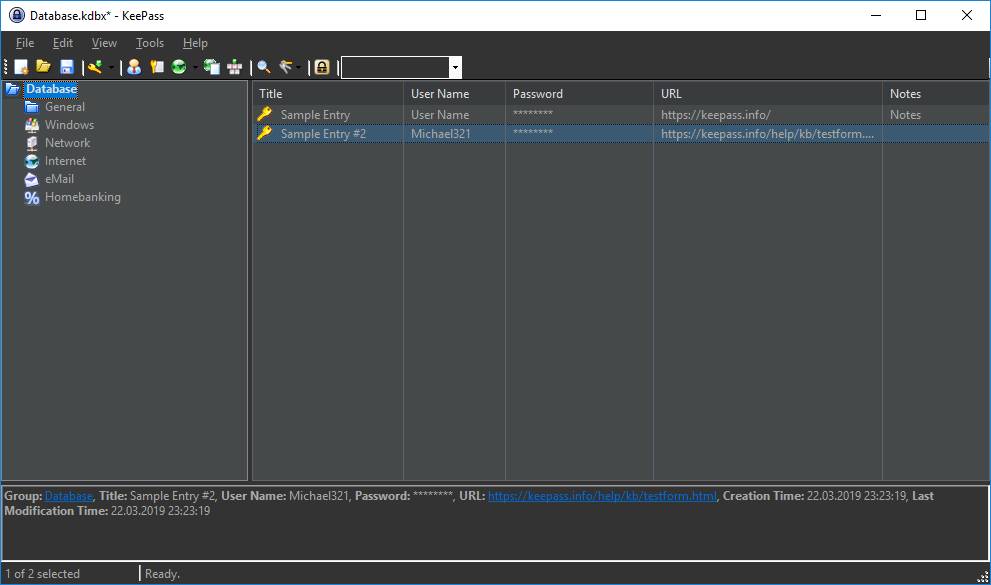
Task: Click into the quick search box
Action: tap(396, 68)
